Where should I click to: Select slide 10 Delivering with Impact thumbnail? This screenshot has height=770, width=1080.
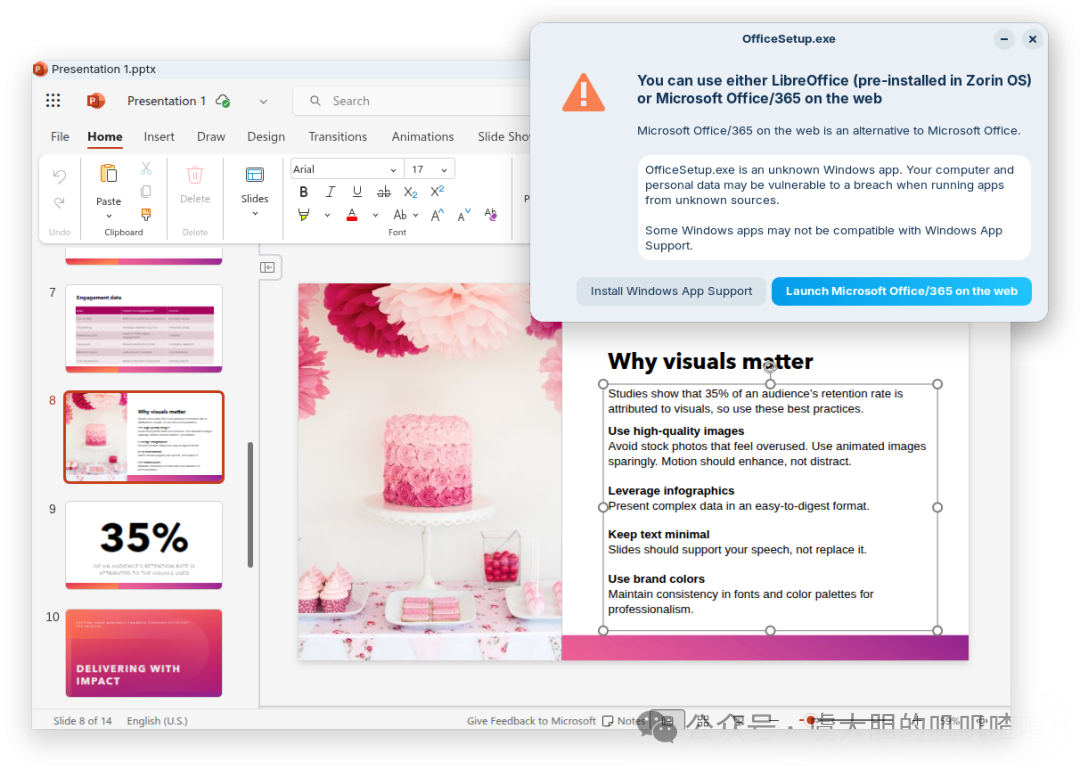(x=144, y=653)
